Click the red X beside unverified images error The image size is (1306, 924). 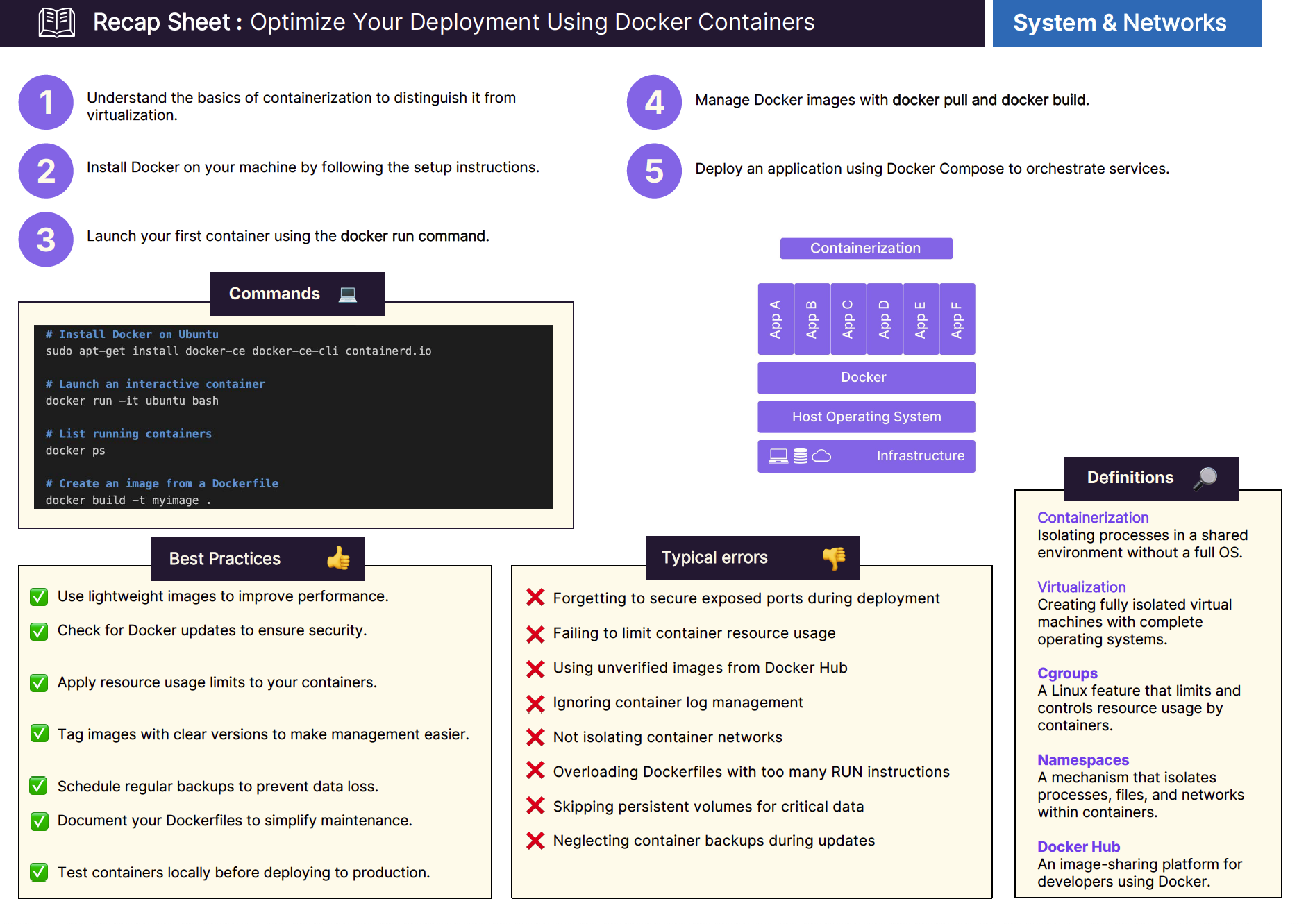click(535, 669)
